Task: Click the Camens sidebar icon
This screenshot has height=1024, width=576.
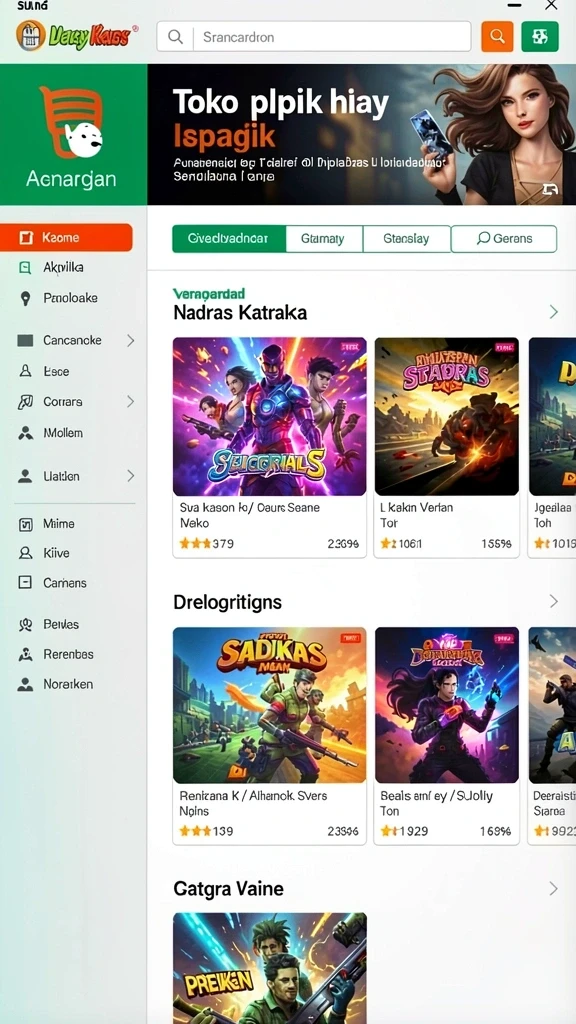Action: (x=25, y=583)
